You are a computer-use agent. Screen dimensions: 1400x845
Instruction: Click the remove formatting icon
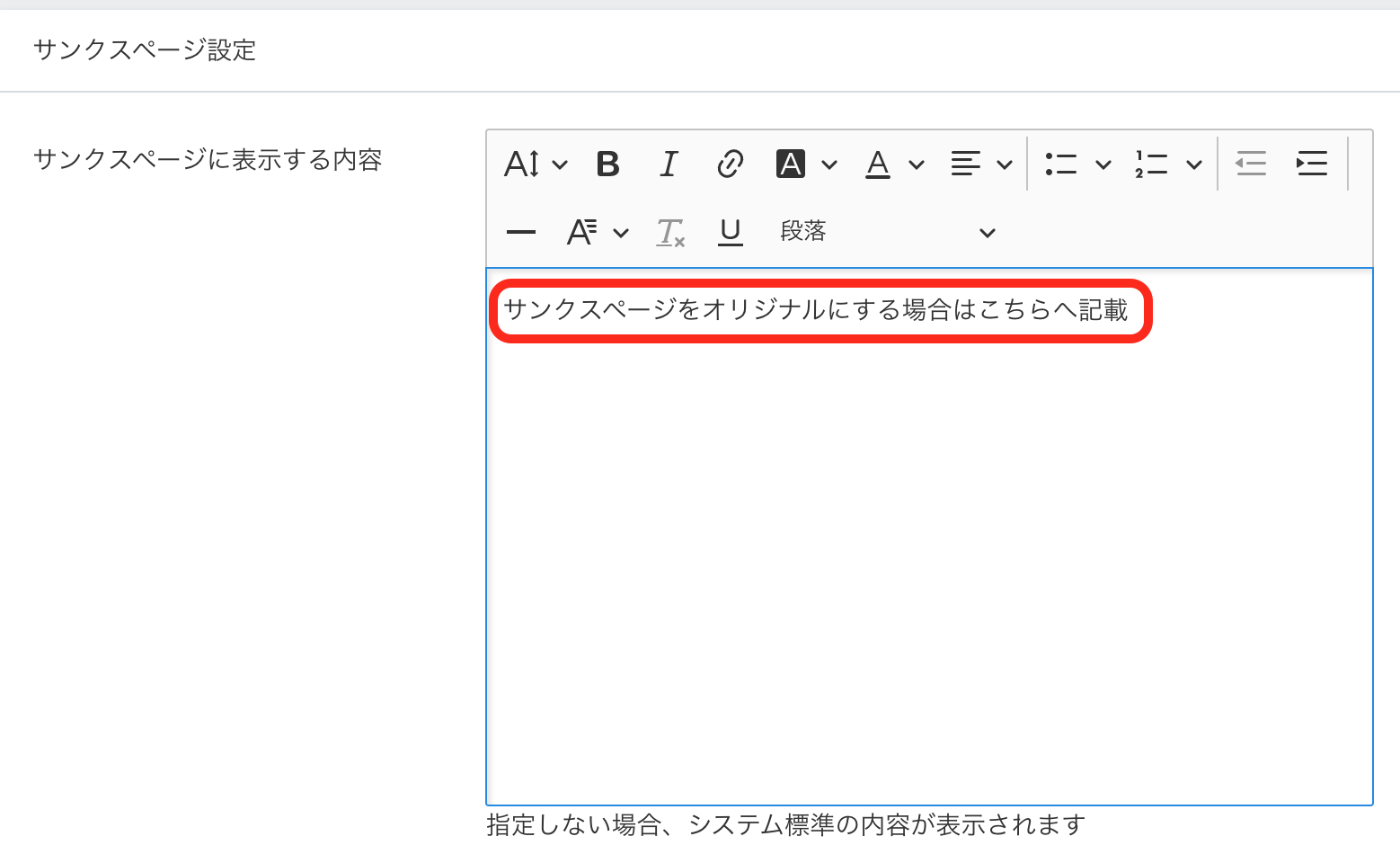[x=670, y=232]
